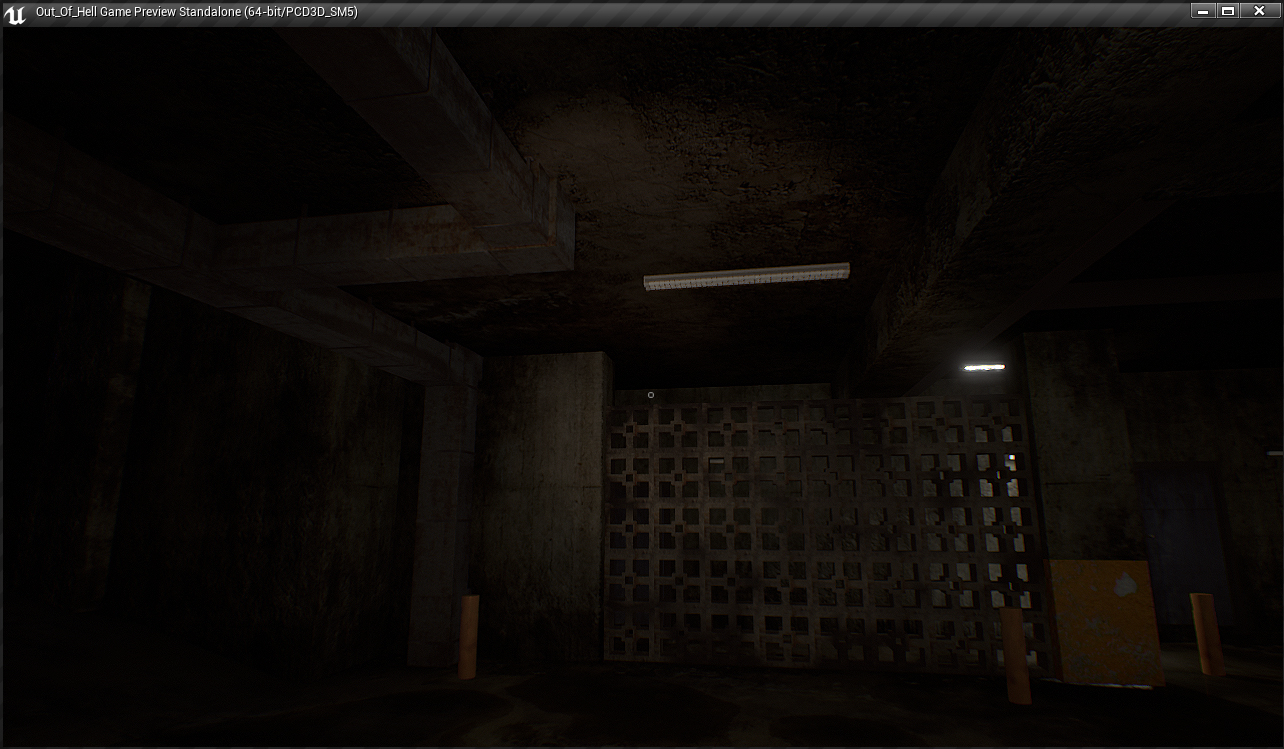
Task: Click the dark concrete wall on far left
Action: [x=60, y=450]
